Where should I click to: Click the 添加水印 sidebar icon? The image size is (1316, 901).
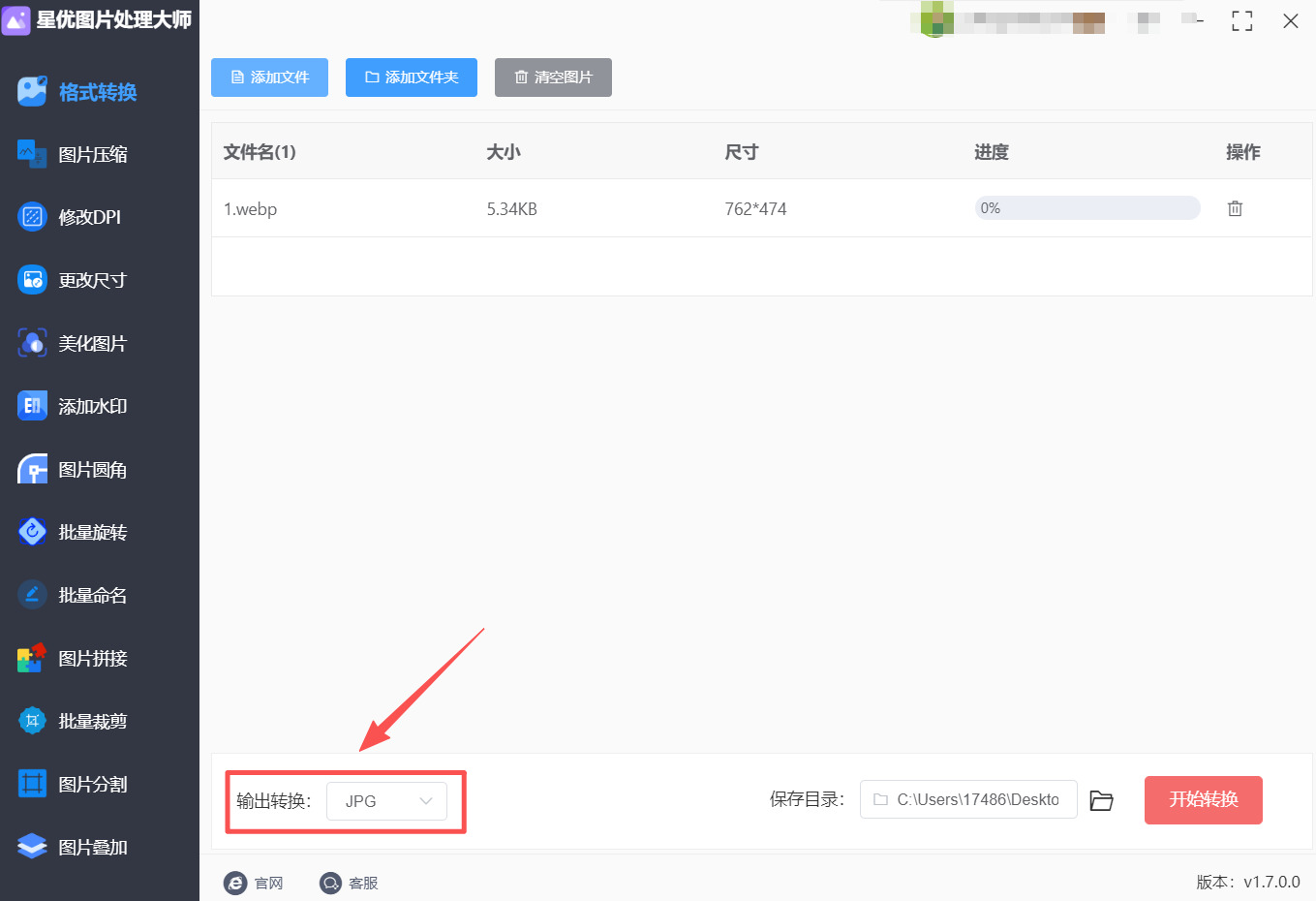tap(32, 406)
